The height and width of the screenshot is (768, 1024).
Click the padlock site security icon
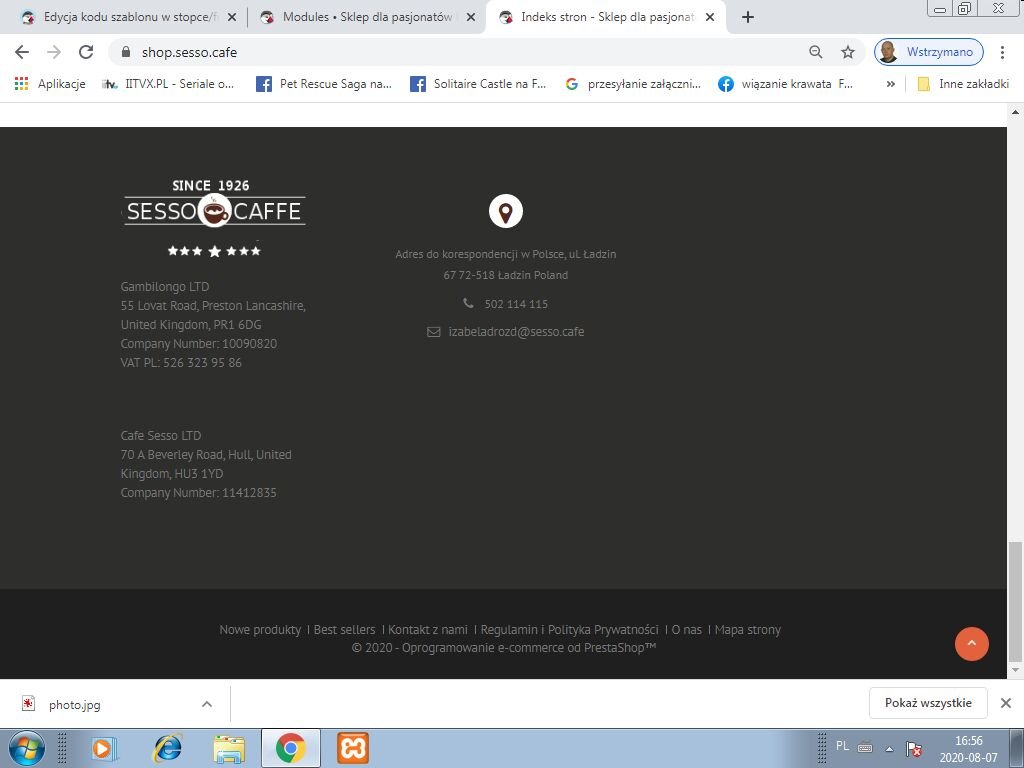coord(127,52)
